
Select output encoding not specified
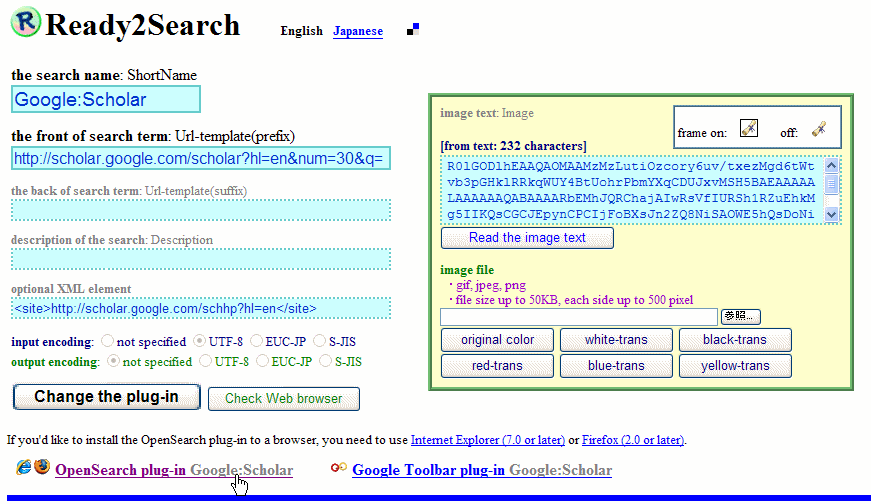113,361
